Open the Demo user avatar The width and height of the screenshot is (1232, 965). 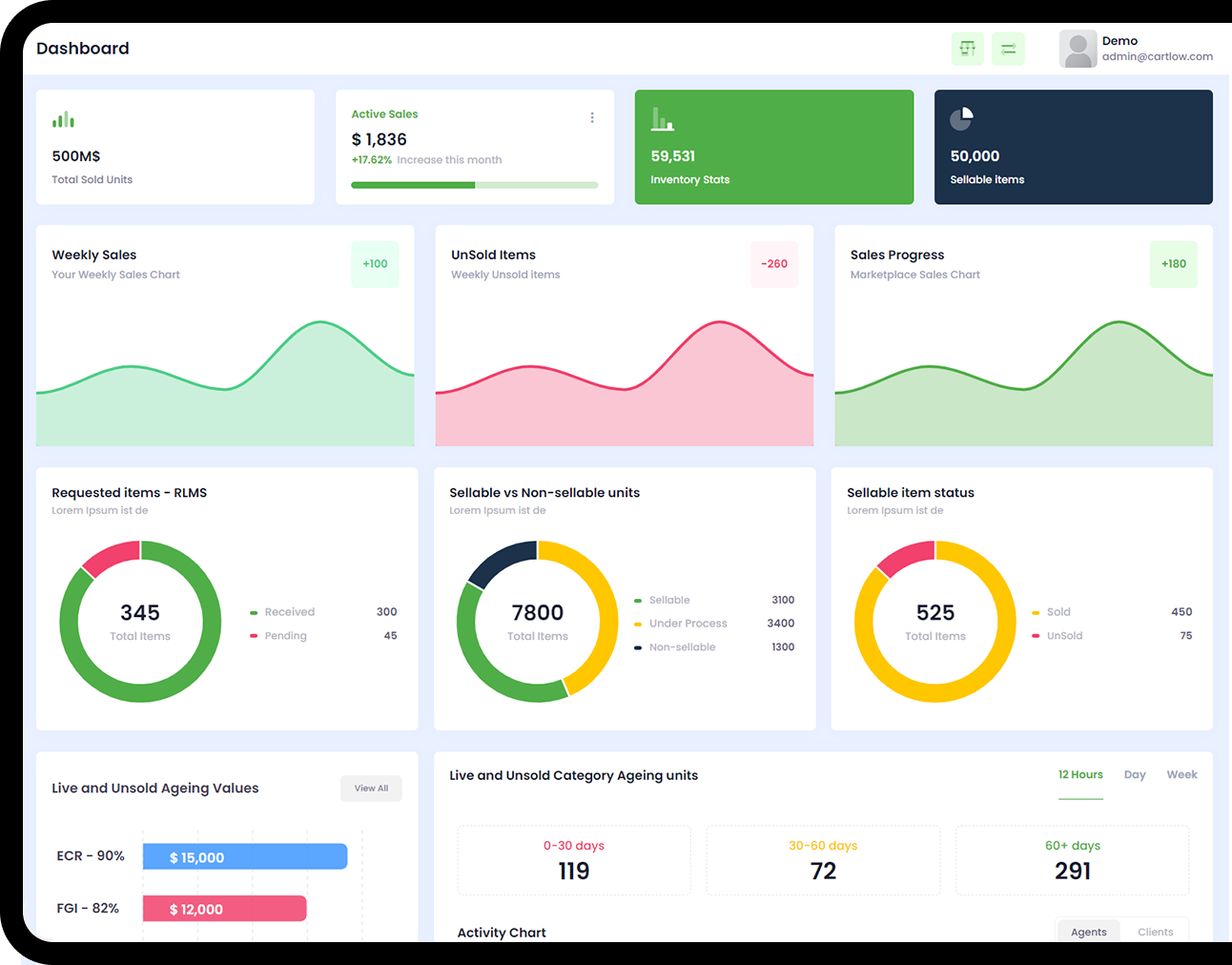point(1078,49)
